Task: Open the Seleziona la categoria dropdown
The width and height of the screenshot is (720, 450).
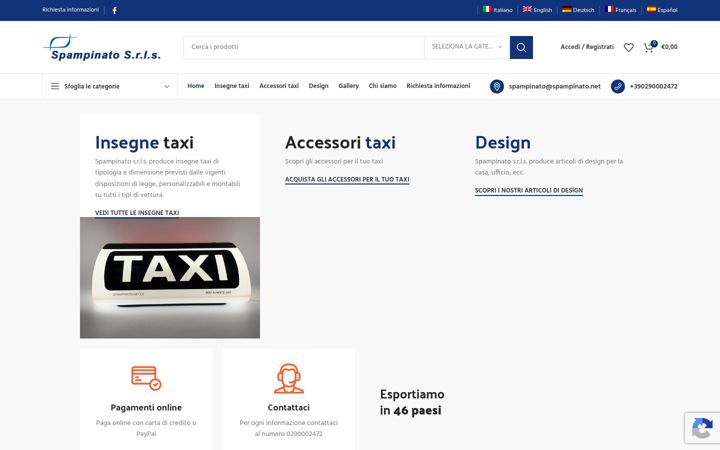Action: point(467,47)
